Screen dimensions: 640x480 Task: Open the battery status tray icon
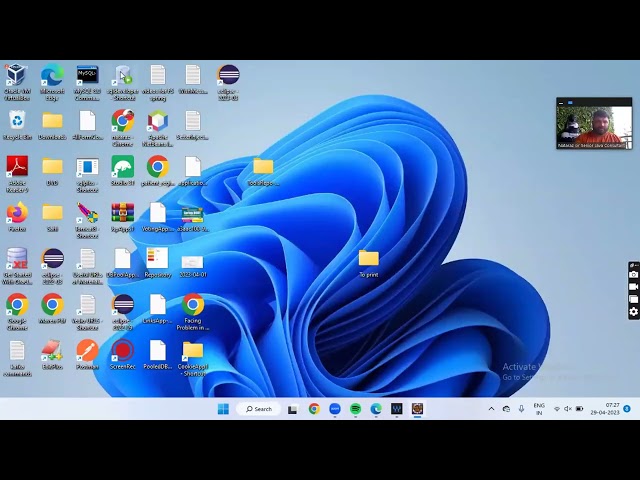[579, 409]
